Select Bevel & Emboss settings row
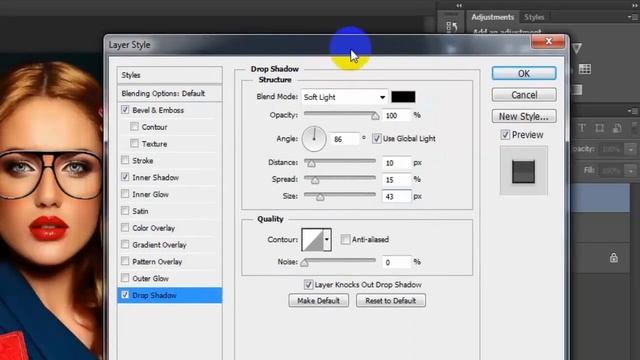640x360 pixels. [x=170, y=110]
